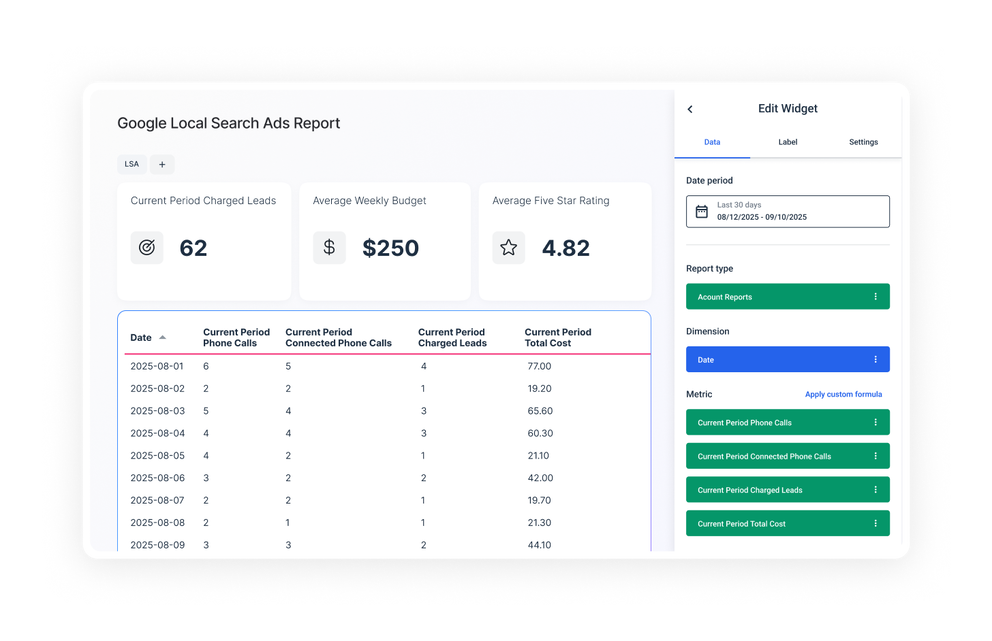The height and width of the screenshot is (641, 992).
Task: Open the kebab menu on Account Reports
Action: tap(878, 296)
